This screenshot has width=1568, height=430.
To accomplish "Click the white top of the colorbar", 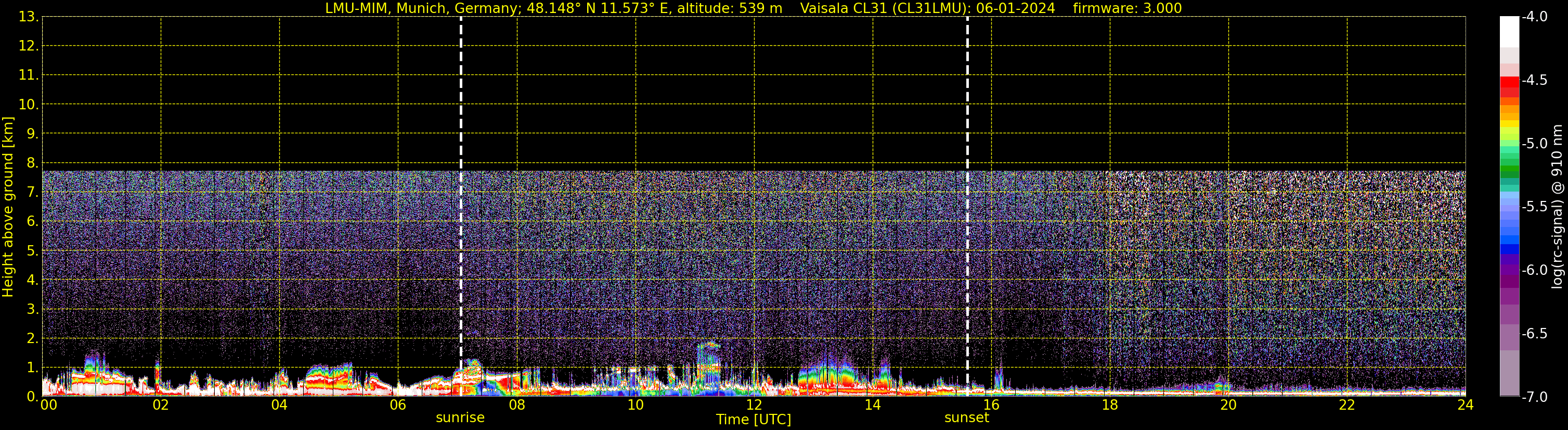I will 1509,32.
